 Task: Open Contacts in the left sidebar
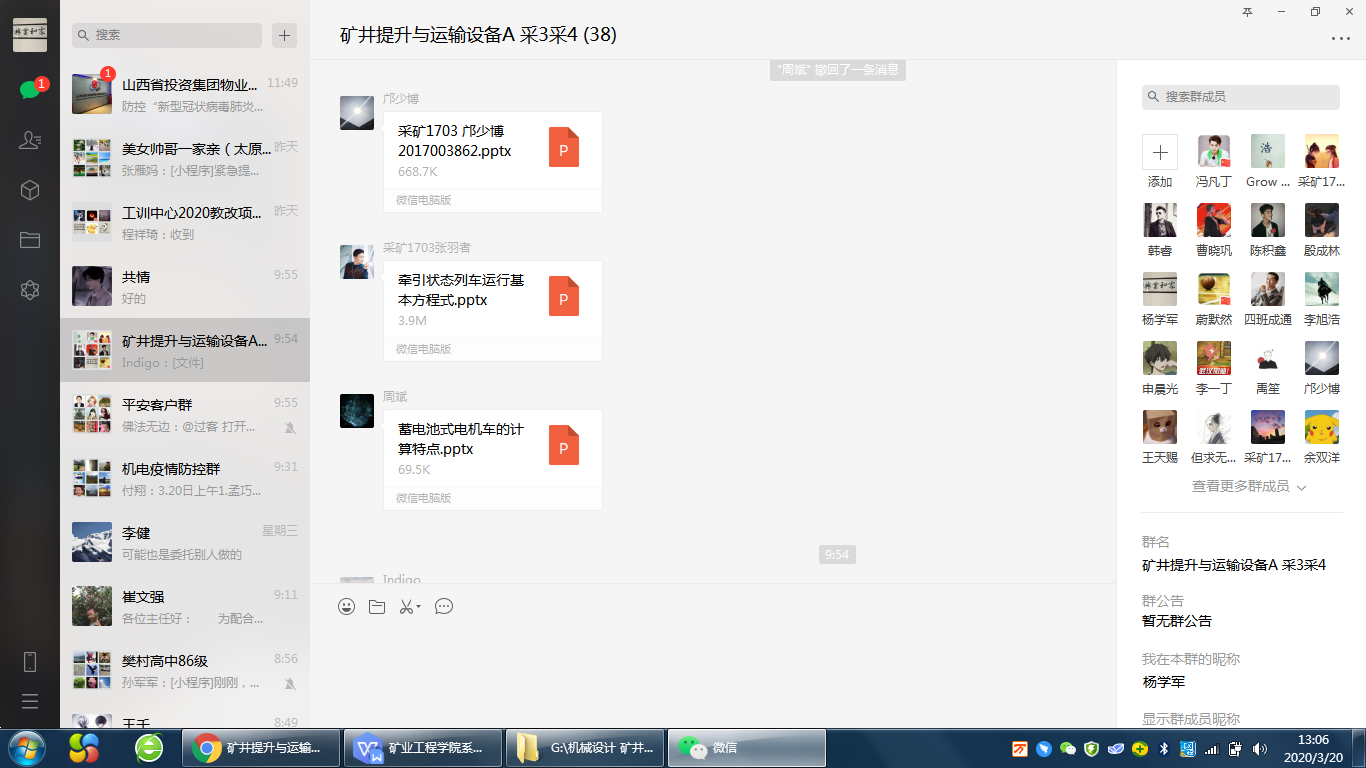[x=30, y=140]
